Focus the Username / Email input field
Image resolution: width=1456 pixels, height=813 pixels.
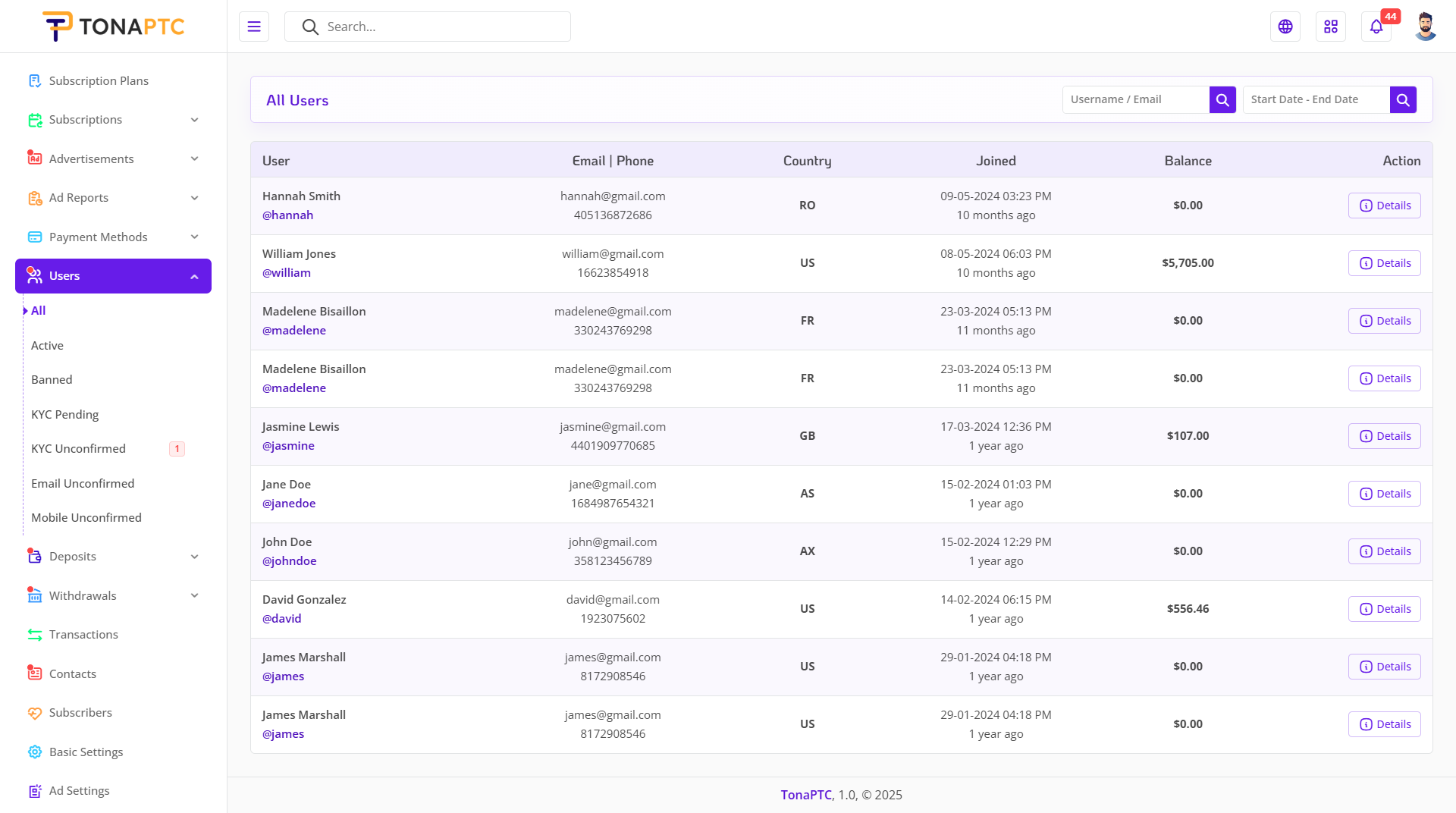(x=1135, y=99)
